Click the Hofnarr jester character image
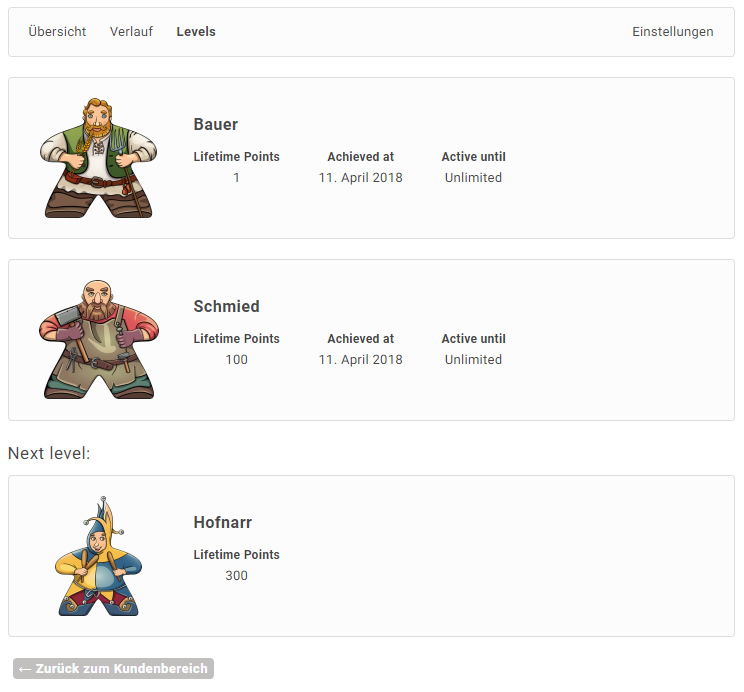The image size is (744, 692). tap(98, 556)
